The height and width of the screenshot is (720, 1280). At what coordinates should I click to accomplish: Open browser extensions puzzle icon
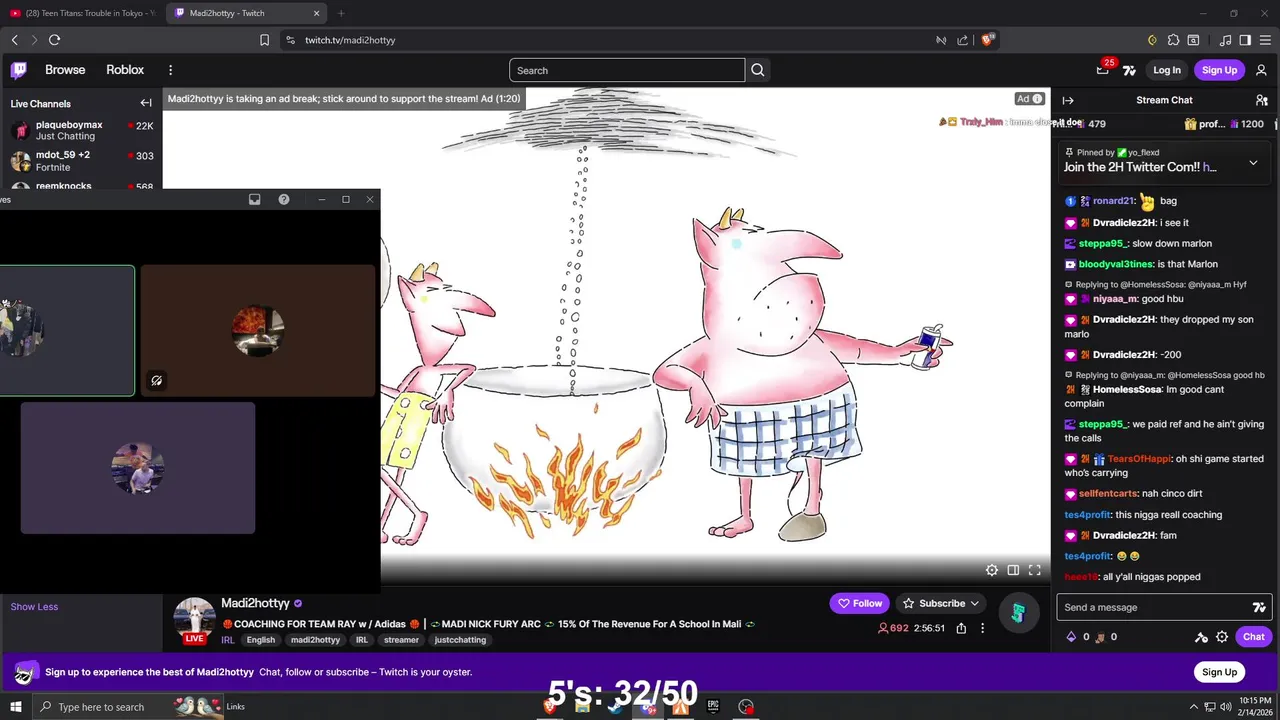coord(1173,40)
